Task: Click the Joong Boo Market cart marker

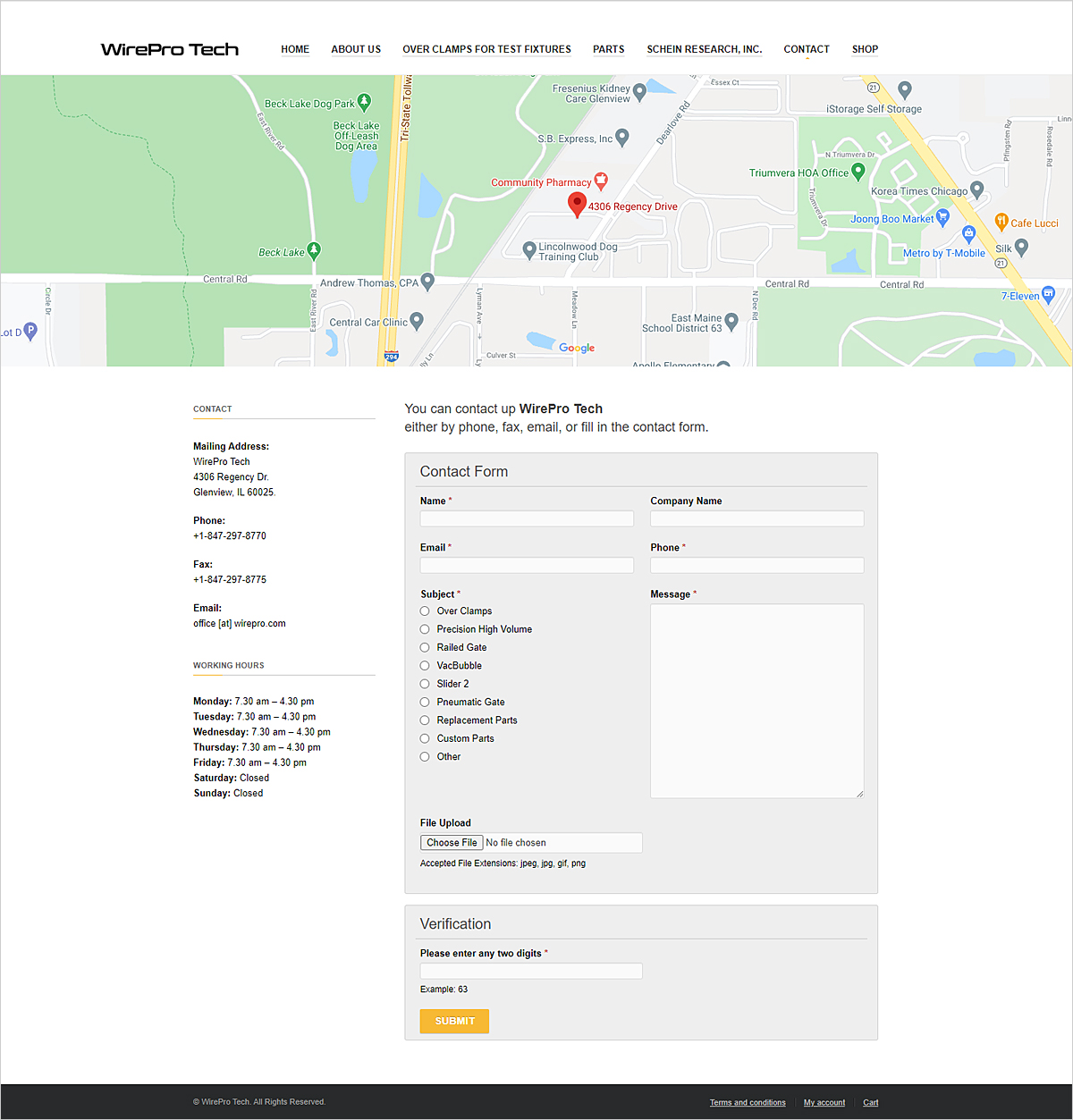Action: pyautogui.click(x=942, y=217)
